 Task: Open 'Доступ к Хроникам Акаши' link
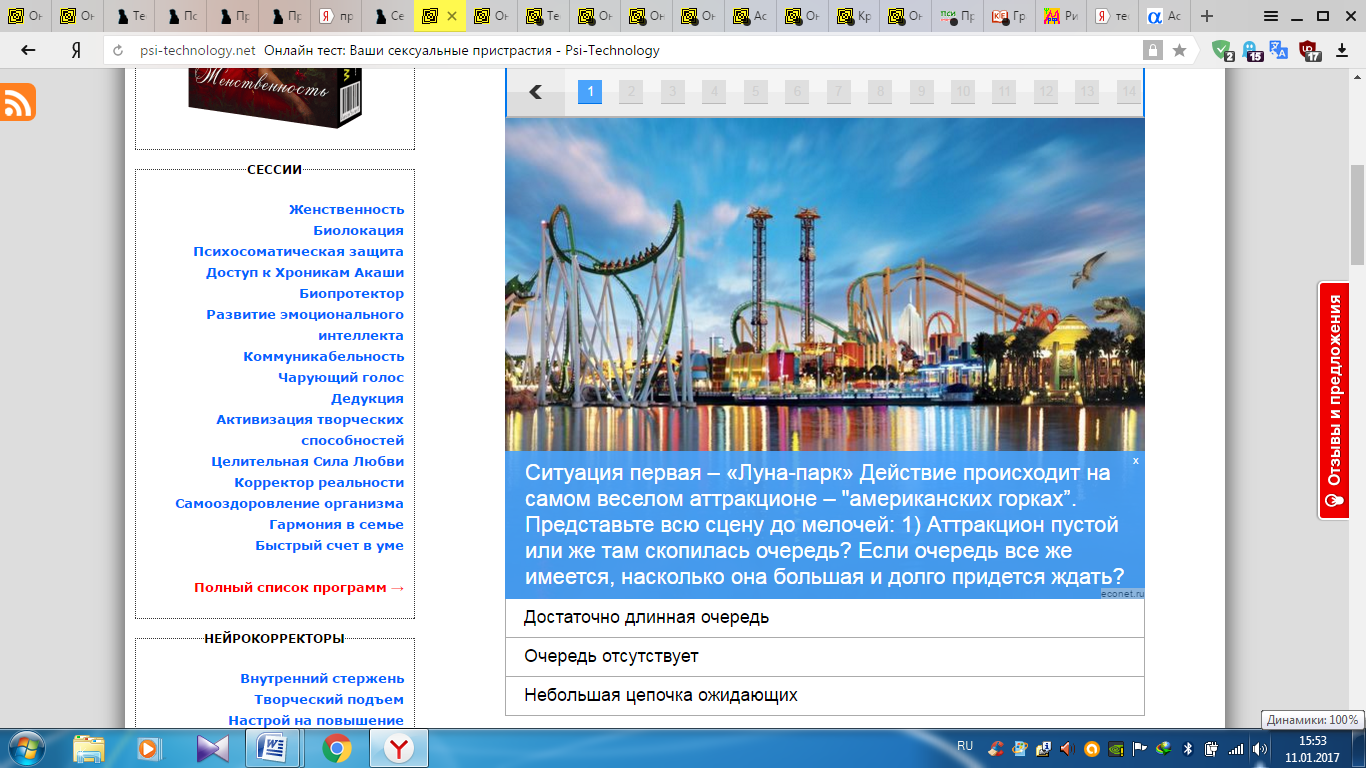(305, 272)
